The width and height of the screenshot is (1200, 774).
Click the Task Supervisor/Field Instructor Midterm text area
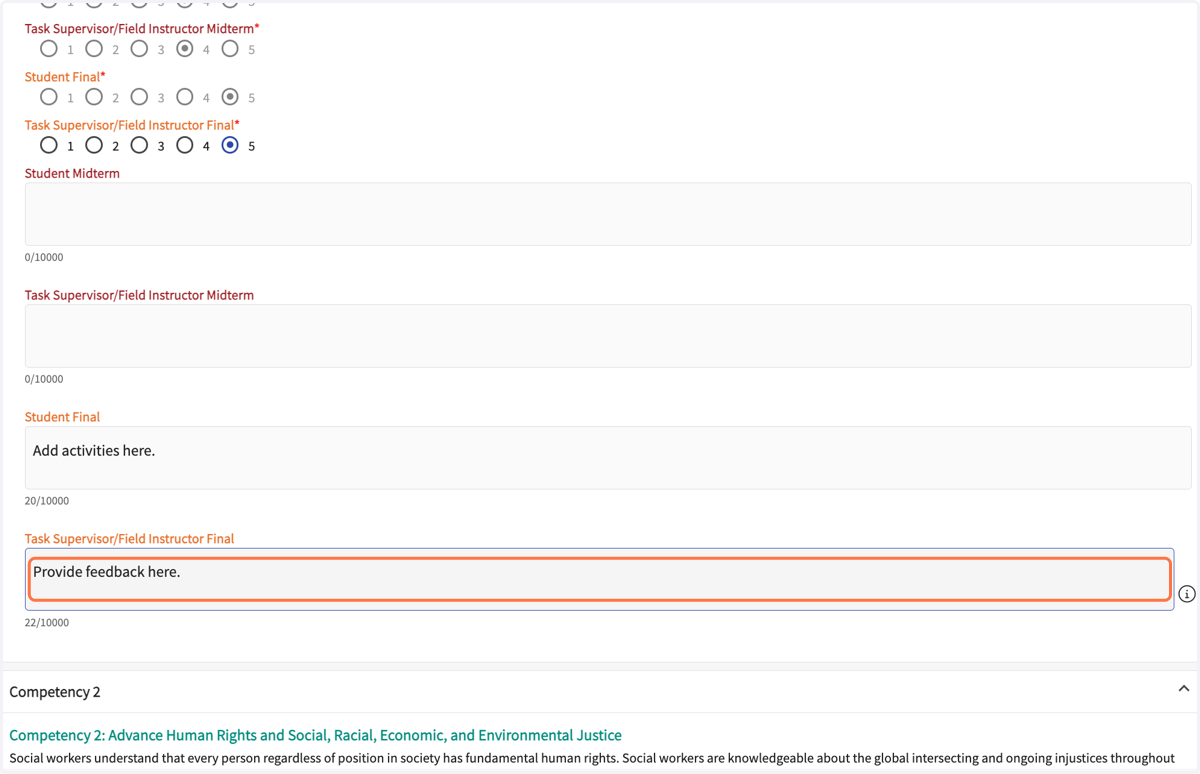(608, 336)
